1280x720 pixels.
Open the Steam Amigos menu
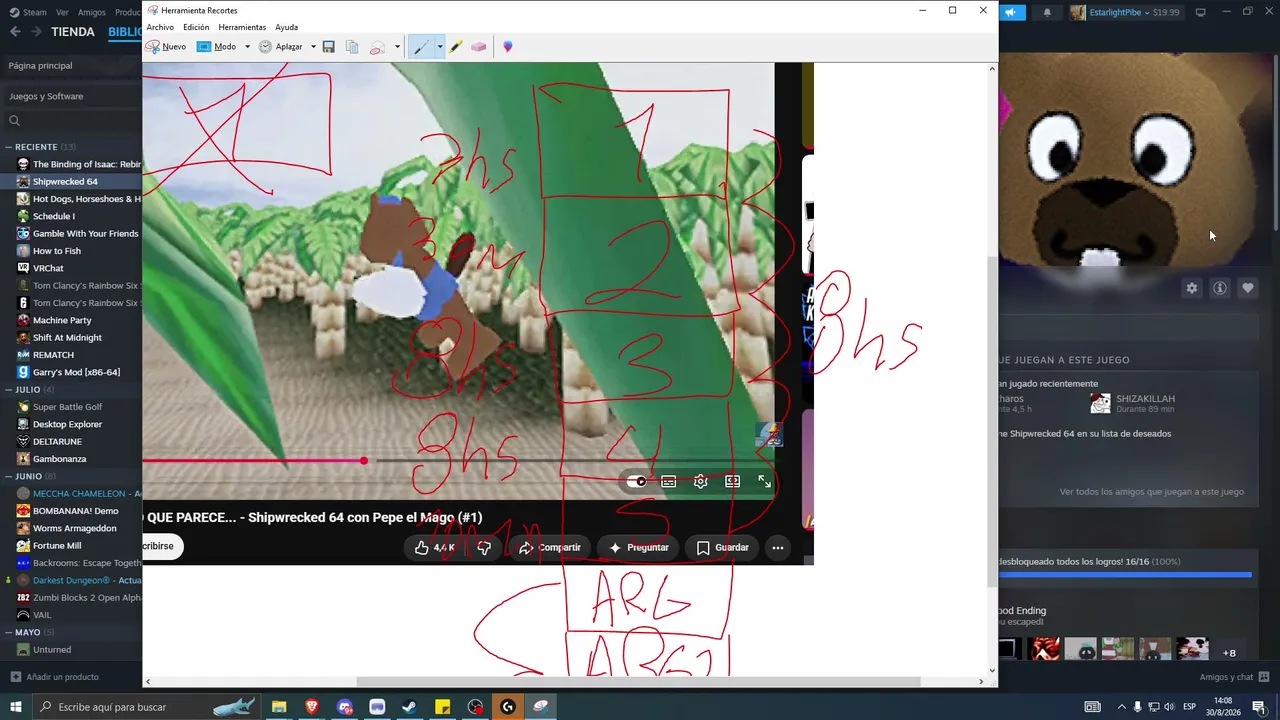point(92,12)
